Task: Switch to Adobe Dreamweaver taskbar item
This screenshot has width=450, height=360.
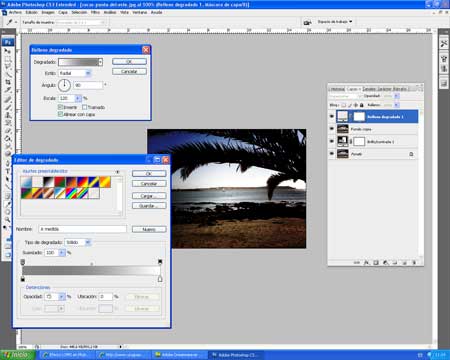Action: pyautogui.click(x=179, y=355)
